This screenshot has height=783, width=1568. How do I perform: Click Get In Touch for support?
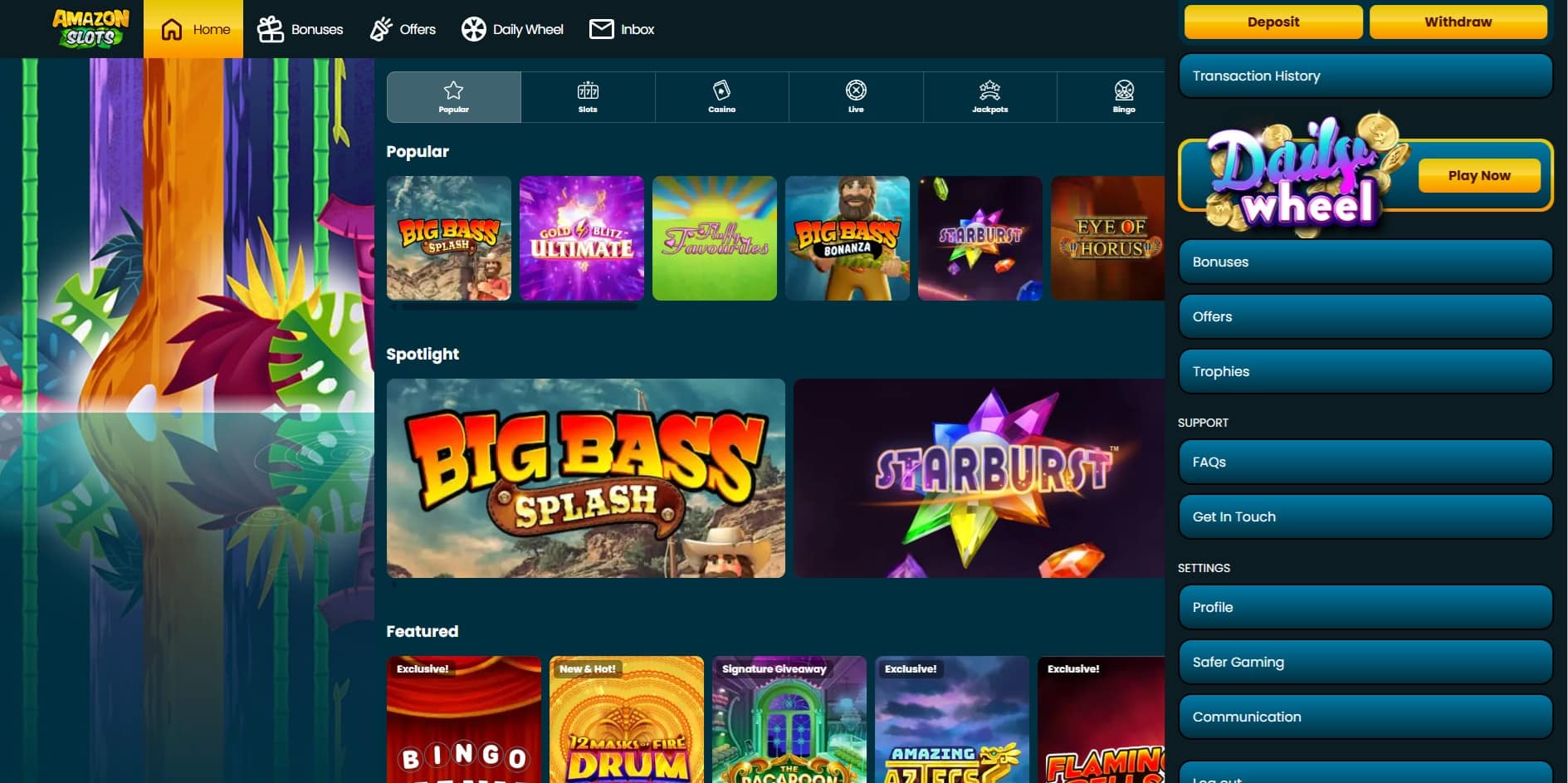(1364, 516)
